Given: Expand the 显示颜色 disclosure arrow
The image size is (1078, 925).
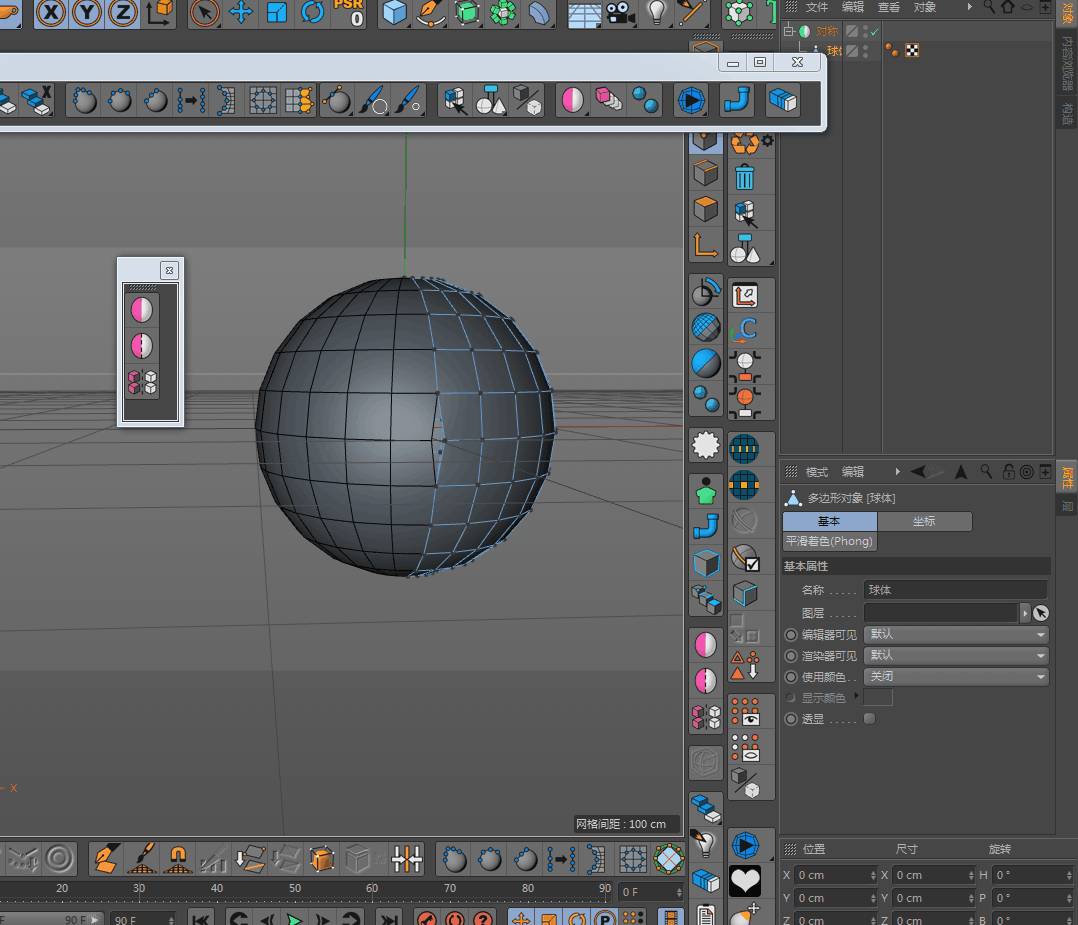Looking at the screenshot, I should [x=856, y=696].
